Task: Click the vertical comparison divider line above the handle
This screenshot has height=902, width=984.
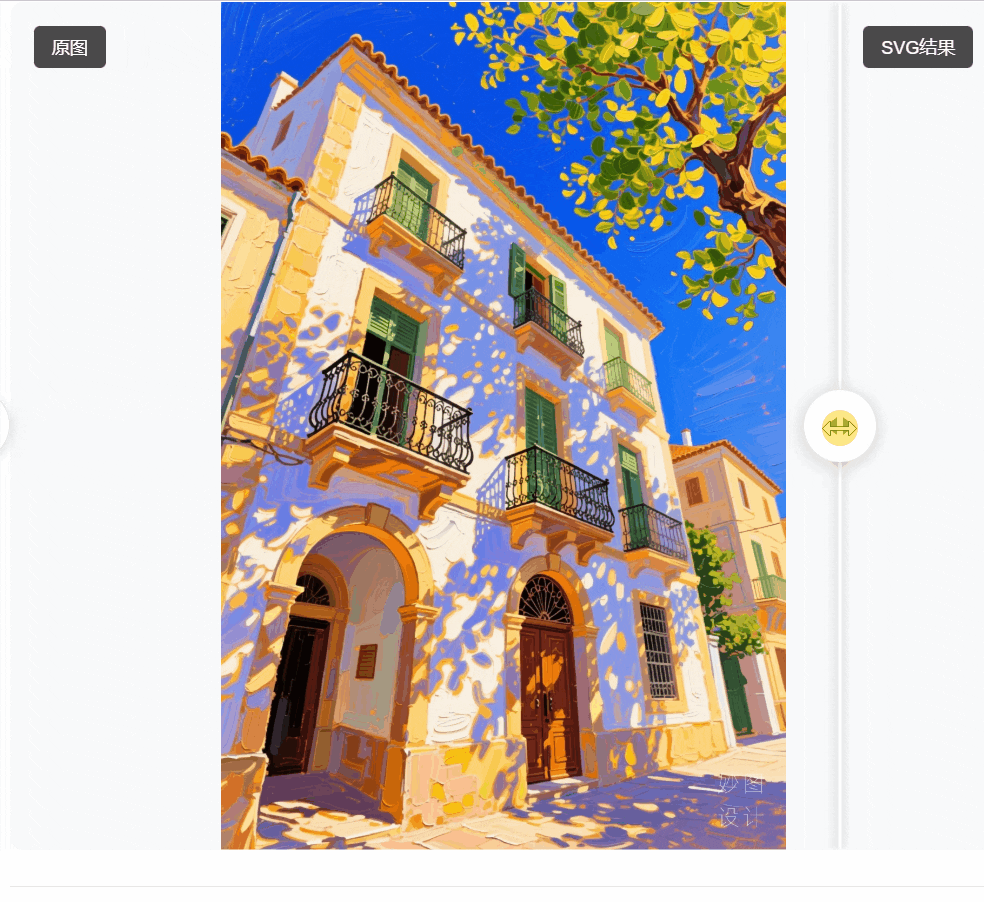Action: pos(839,195)
